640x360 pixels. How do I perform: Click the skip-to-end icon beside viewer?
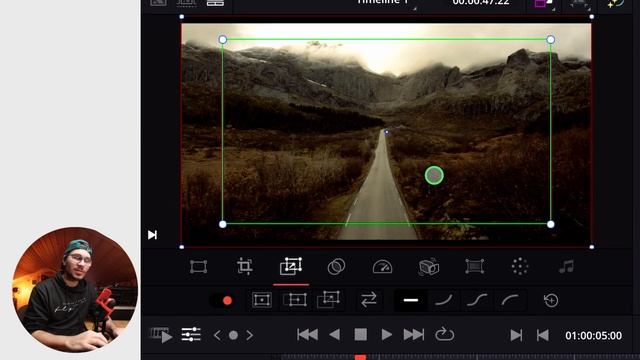point(152,235)
